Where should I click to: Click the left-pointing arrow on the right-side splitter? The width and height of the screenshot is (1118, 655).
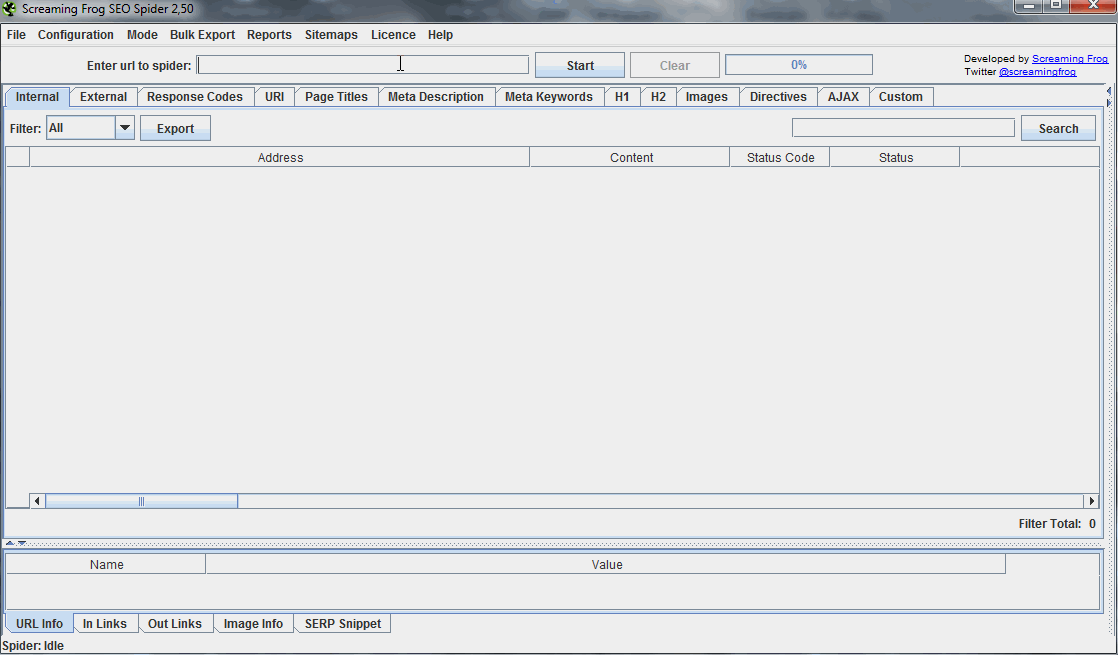(1109, 91)
